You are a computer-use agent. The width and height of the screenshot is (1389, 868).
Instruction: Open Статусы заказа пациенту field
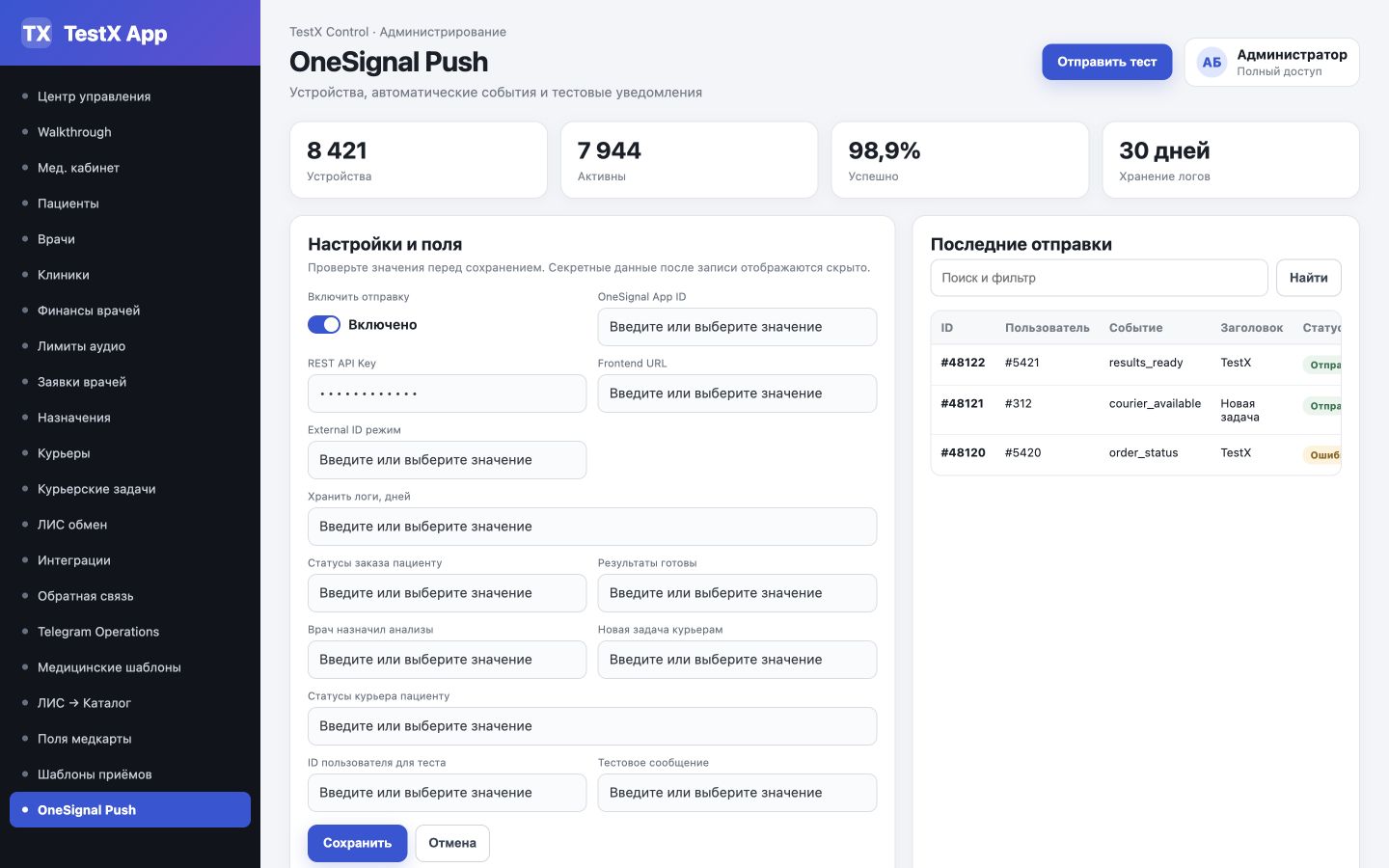point(447,593)
